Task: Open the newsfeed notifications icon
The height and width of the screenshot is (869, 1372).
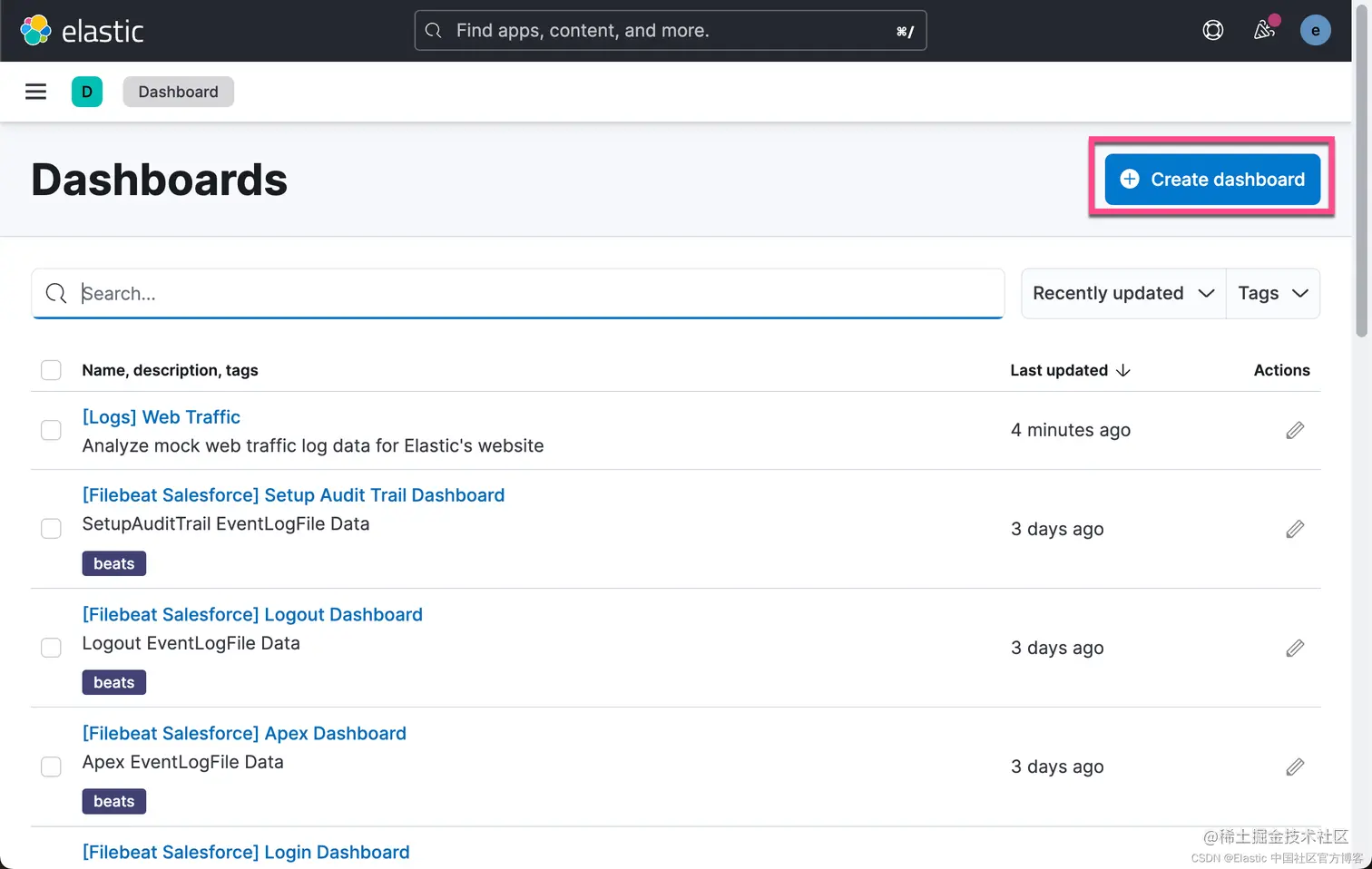Action: [x=1264, y=31]
